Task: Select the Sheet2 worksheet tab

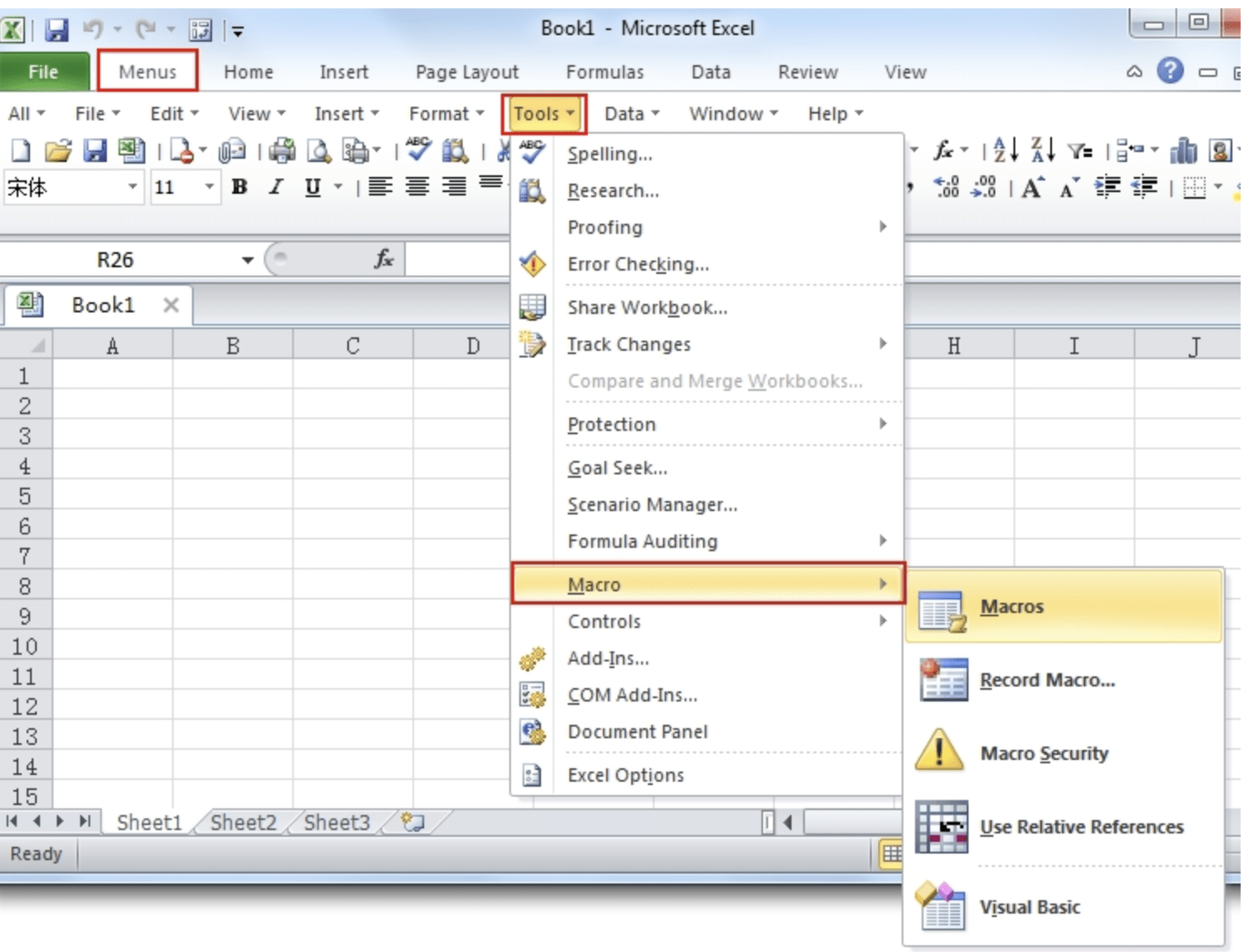Action: click(243, 823)
